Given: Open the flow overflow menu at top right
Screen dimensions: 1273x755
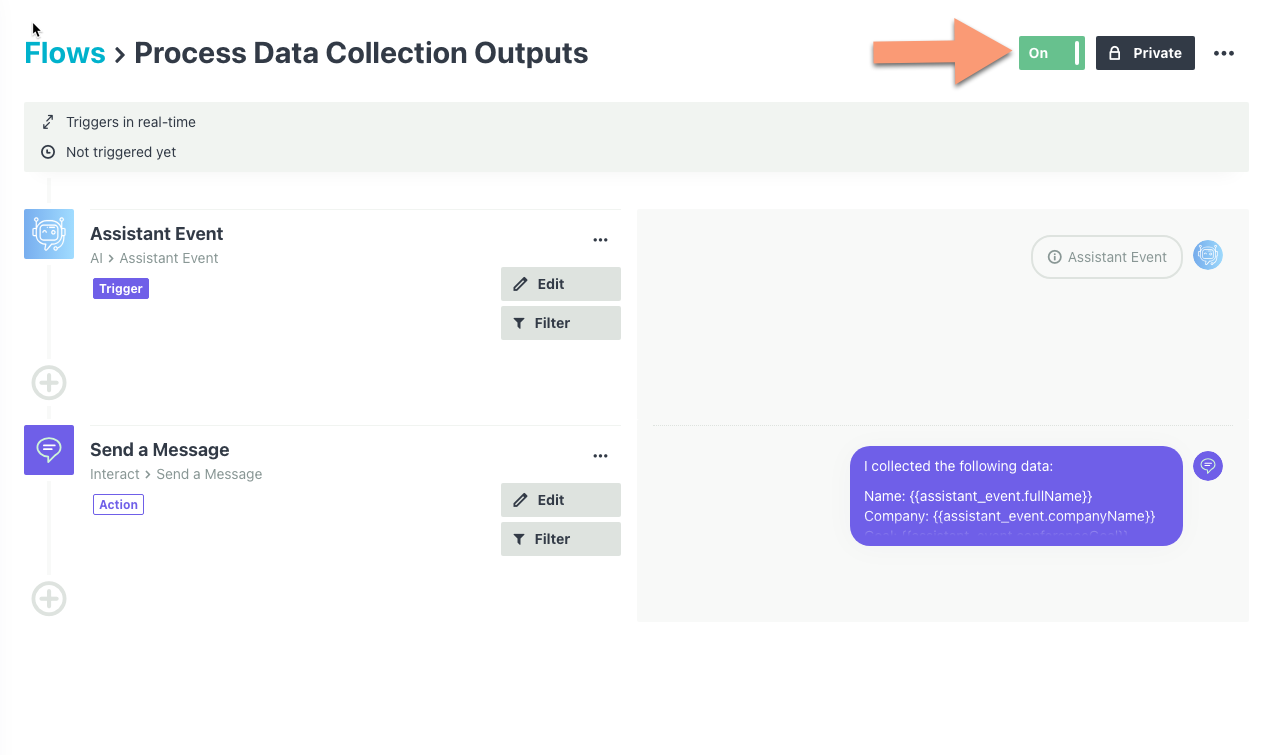Looking at the screenshot, I should [1224, 53].
